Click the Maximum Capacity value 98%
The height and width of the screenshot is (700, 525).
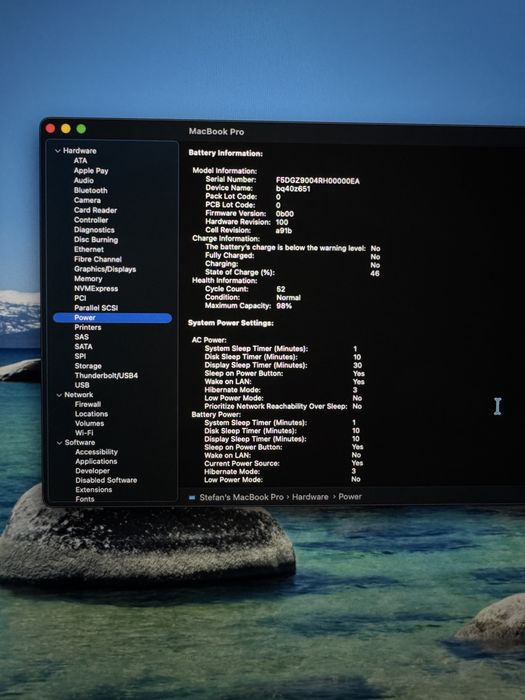click(x=284, y=306)
